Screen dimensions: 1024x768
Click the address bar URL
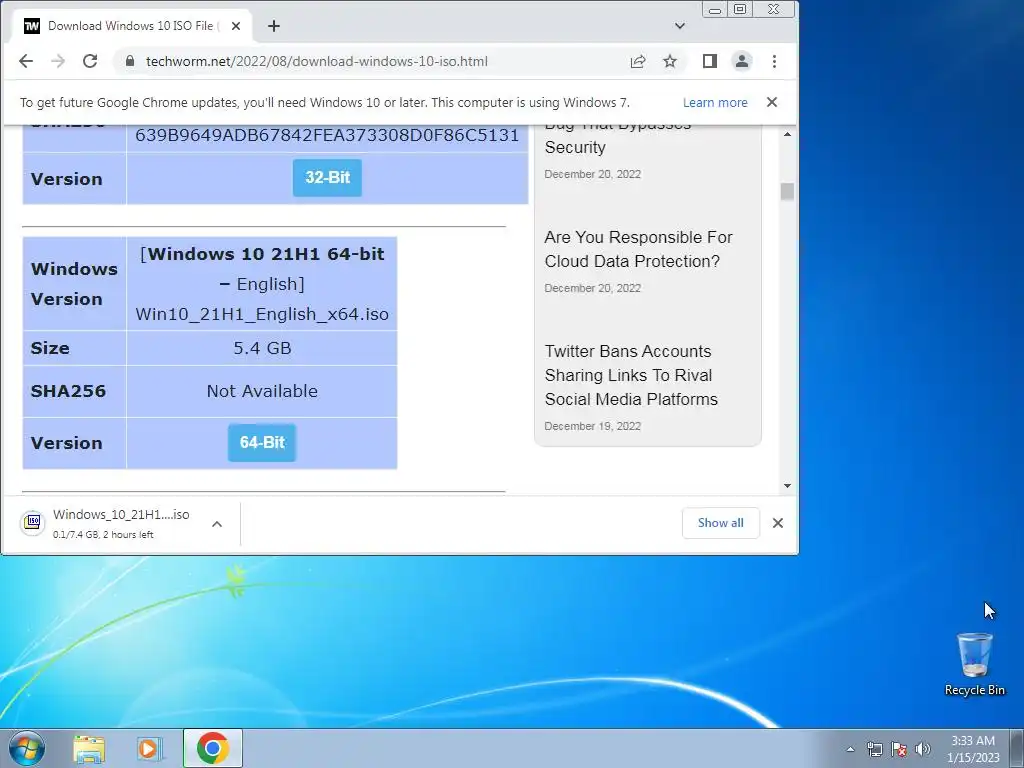(x=317, y=61)
